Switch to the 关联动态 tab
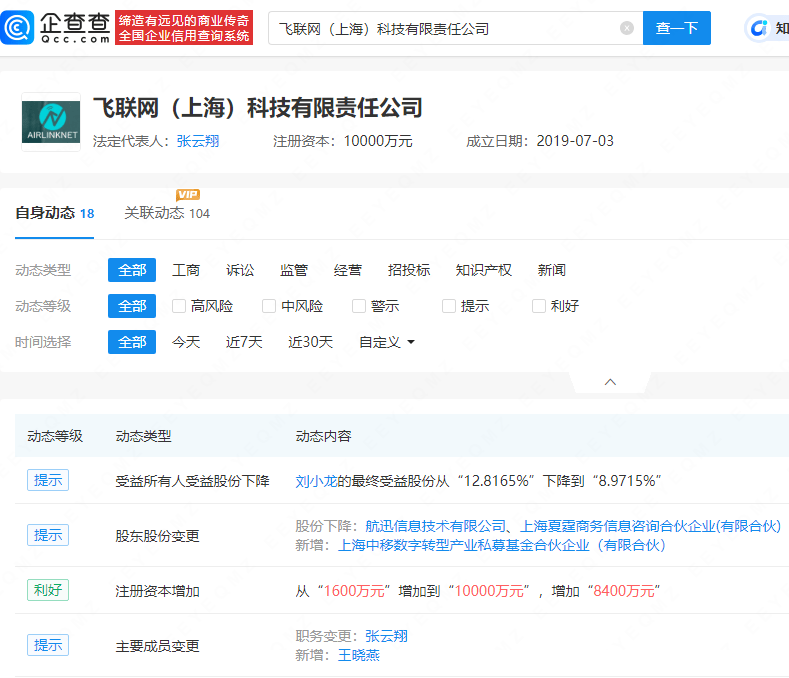Screen dimensions: 789x678 [x=167, y=213]
